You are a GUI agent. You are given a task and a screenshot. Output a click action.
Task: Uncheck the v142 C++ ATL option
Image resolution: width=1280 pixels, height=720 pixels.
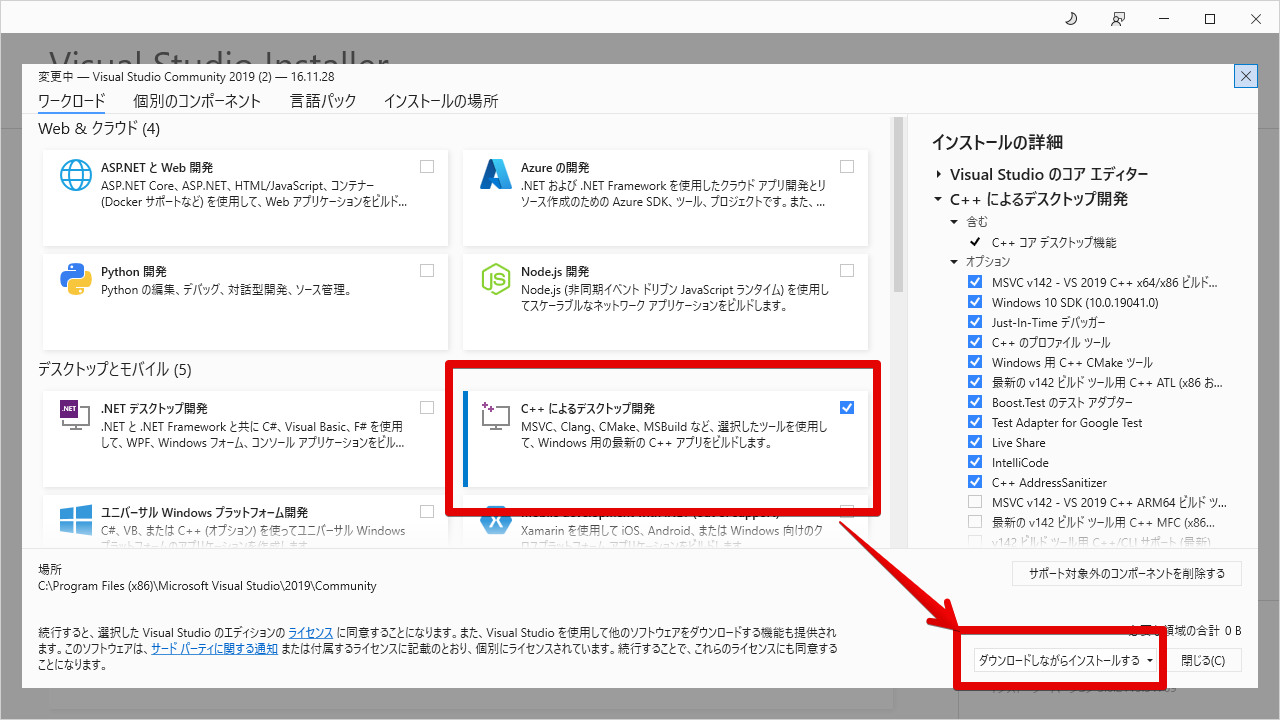975,382
